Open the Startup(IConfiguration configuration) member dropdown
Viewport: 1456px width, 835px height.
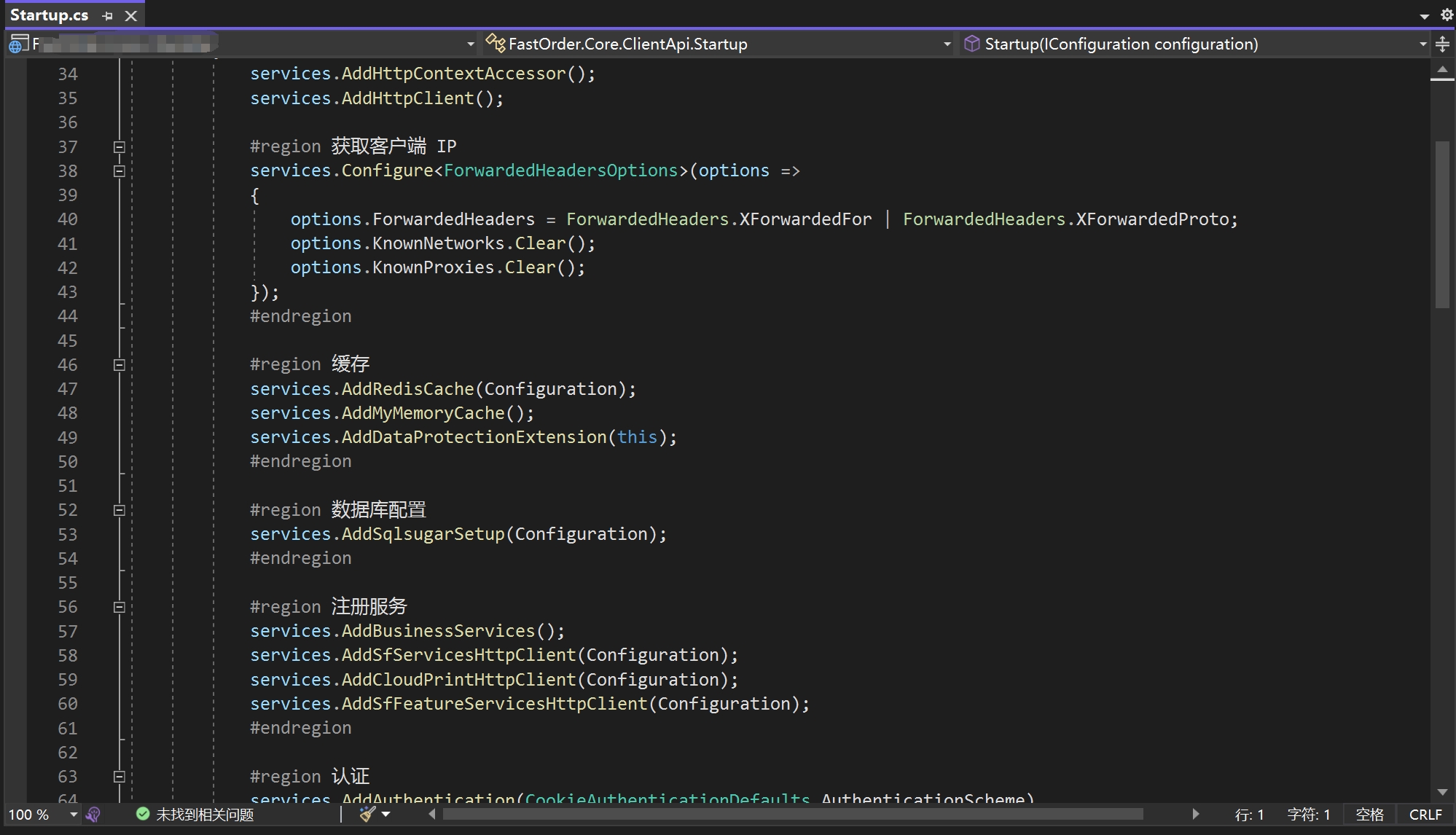pyautogui.click(x=1422, y=44)
